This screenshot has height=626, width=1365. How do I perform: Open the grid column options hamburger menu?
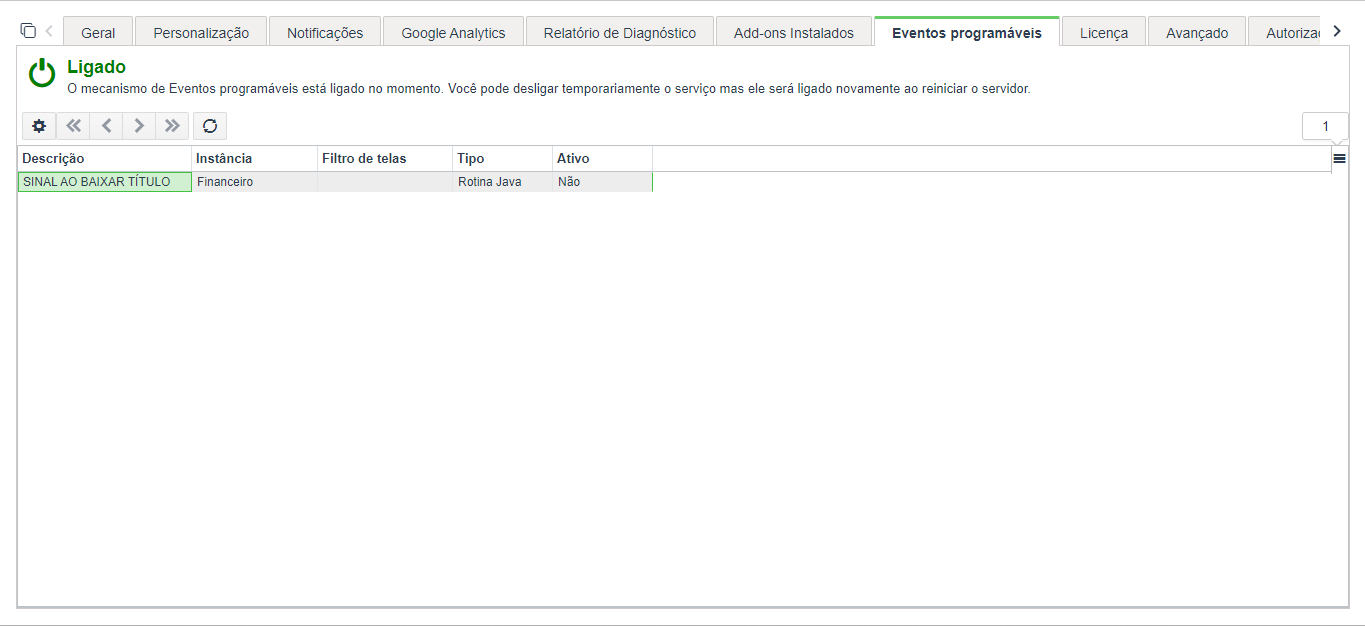(1340, 158)
